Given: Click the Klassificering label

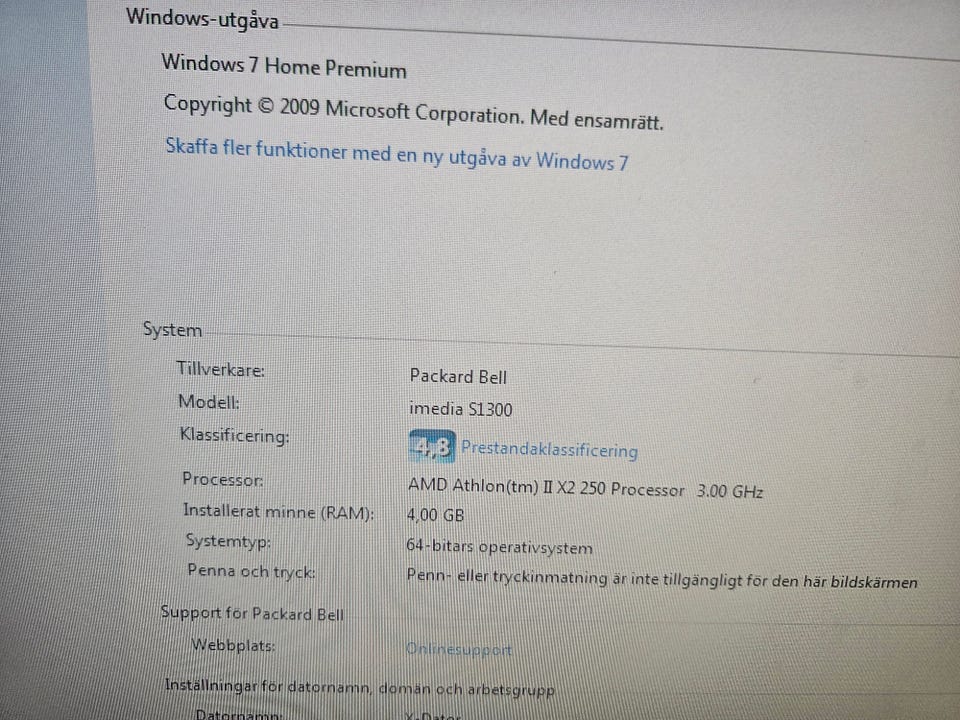Looking at the screenshot, I should point(234,436).
